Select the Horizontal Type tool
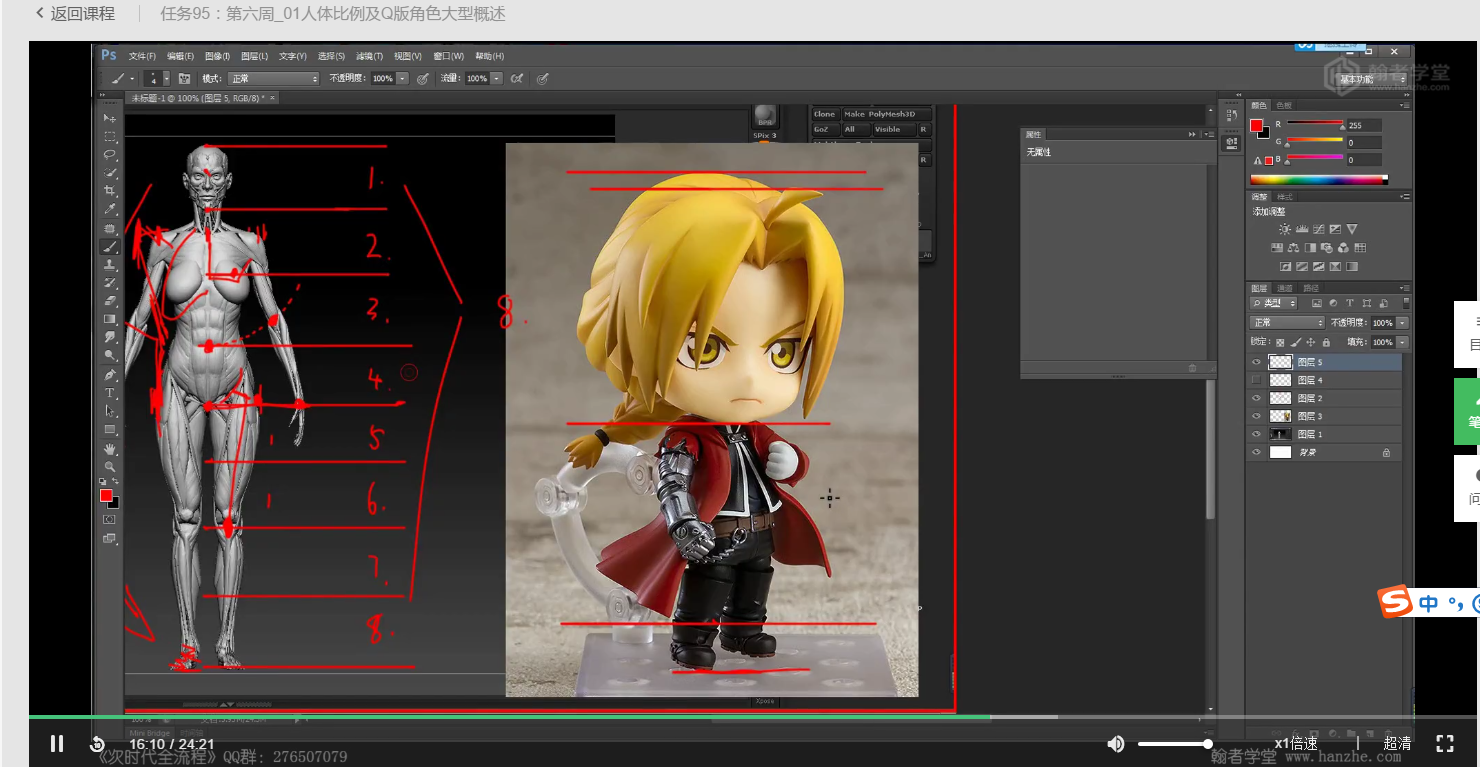 coord(110,393)
